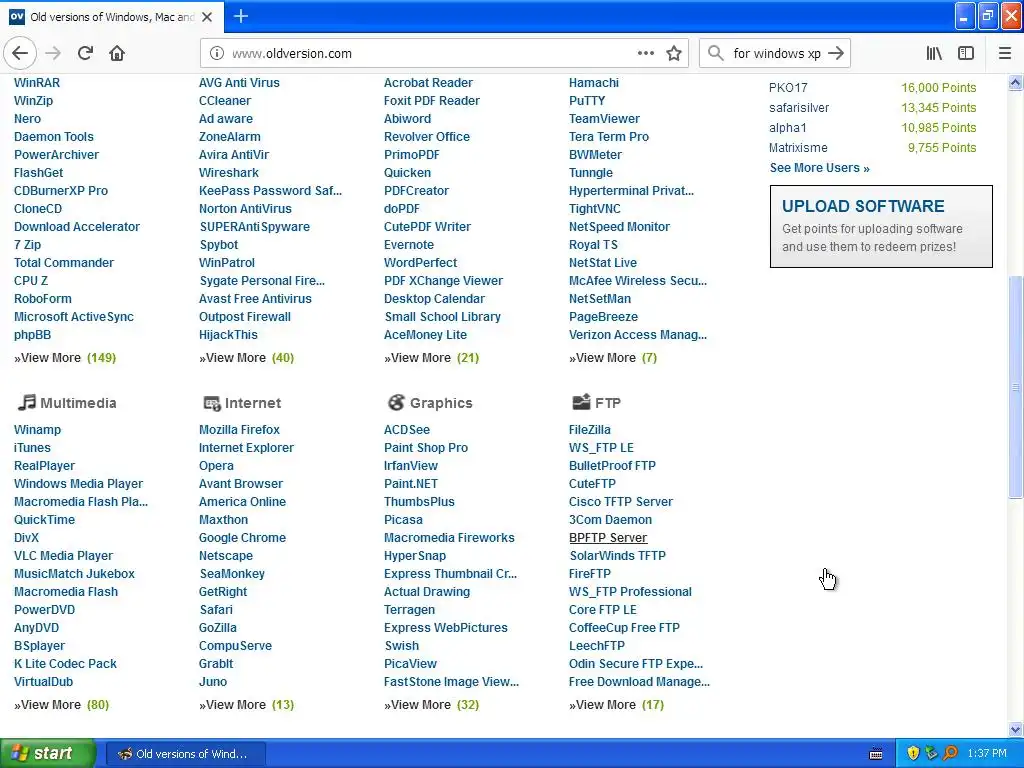Click the Internet category icon

212,403
